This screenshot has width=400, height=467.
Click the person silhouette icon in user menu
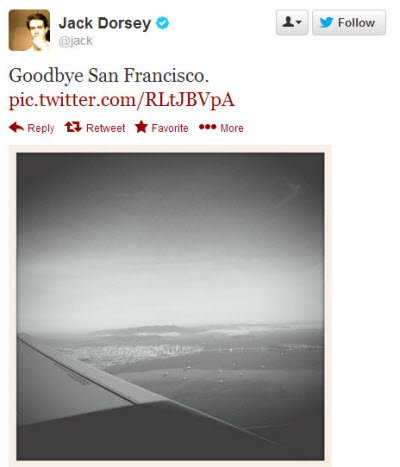[x=288, y=22]
